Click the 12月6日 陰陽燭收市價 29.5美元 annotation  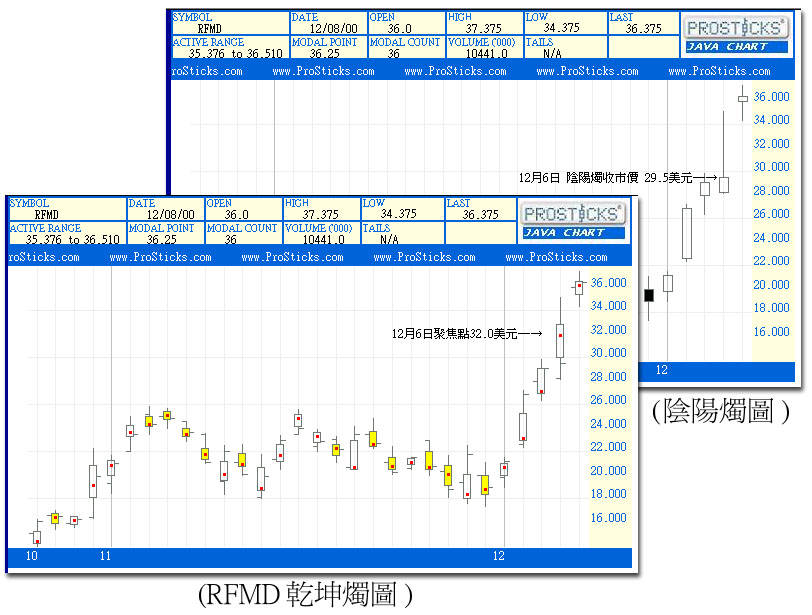(610, 177)
